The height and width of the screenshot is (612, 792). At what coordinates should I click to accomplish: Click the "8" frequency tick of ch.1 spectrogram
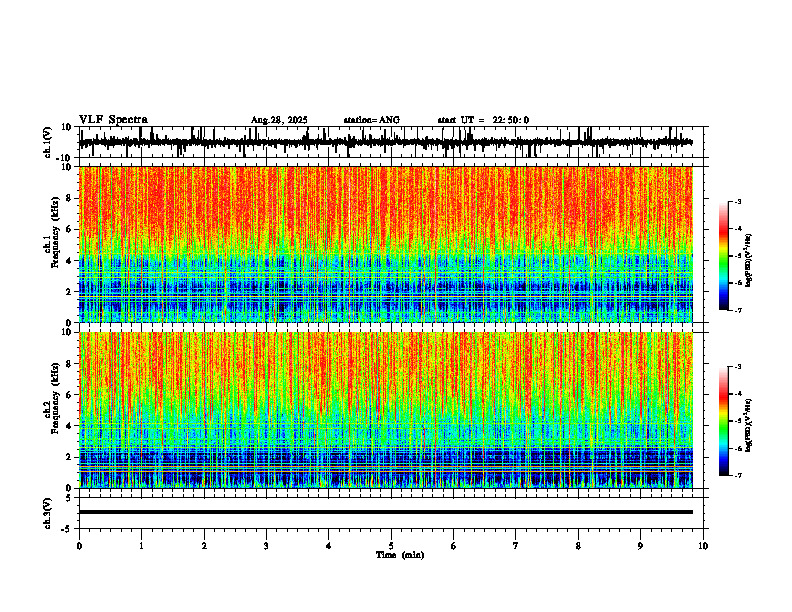coord(69,198)
